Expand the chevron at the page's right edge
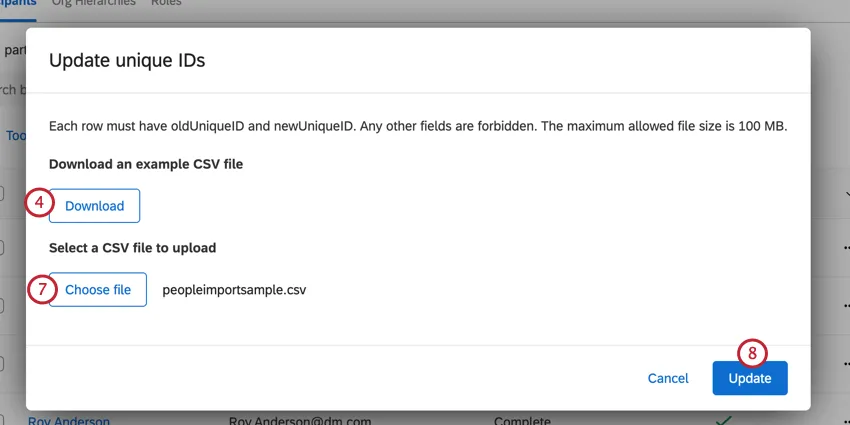 [x=845, y=195]
